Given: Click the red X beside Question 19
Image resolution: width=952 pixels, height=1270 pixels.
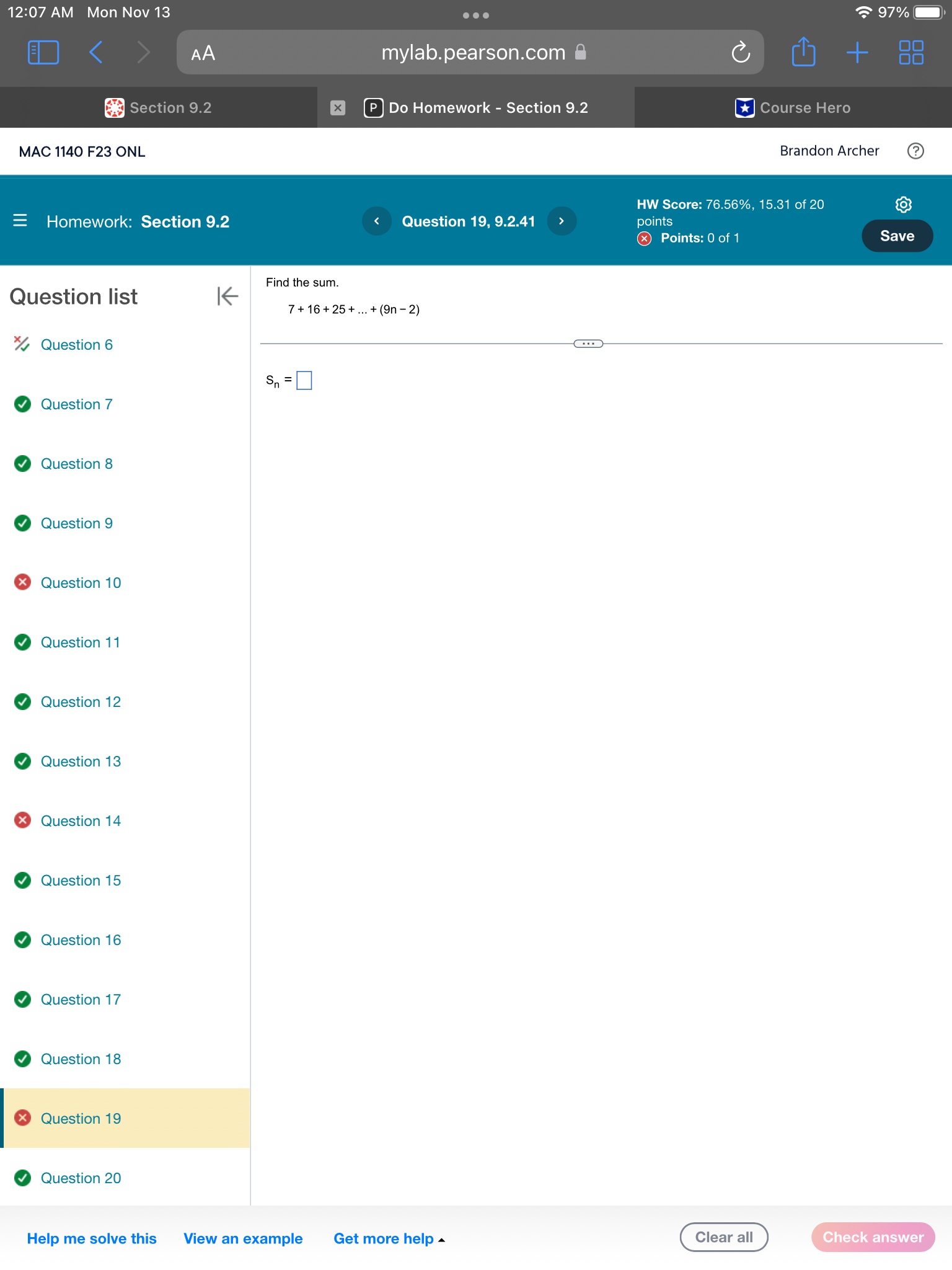Looking at the screenshot, I should [22, 1118].
